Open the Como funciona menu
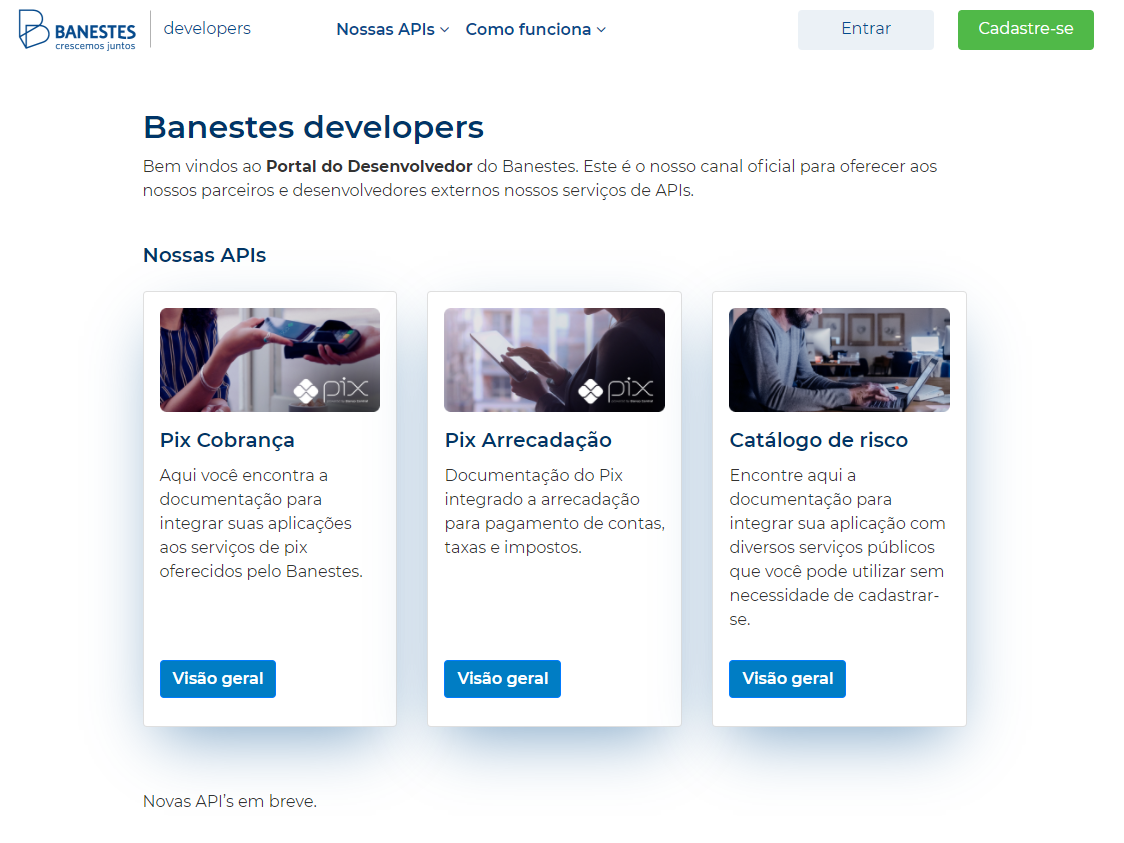This screenshot has width=1124, height=843. click(528, 30)
